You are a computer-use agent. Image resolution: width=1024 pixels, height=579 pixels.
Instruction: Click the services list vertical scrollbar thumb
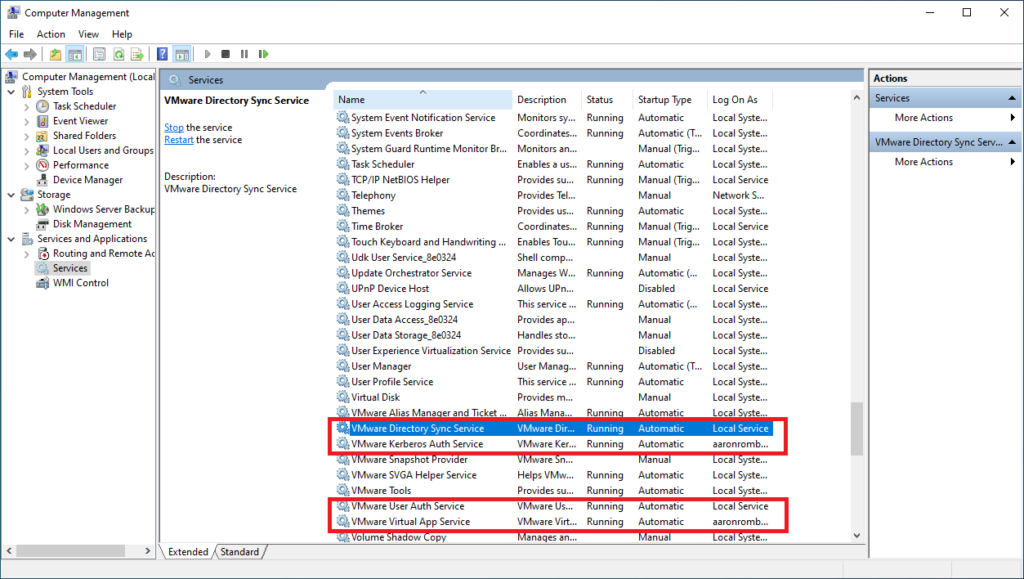pyautogui.click(x=856, y=428)
